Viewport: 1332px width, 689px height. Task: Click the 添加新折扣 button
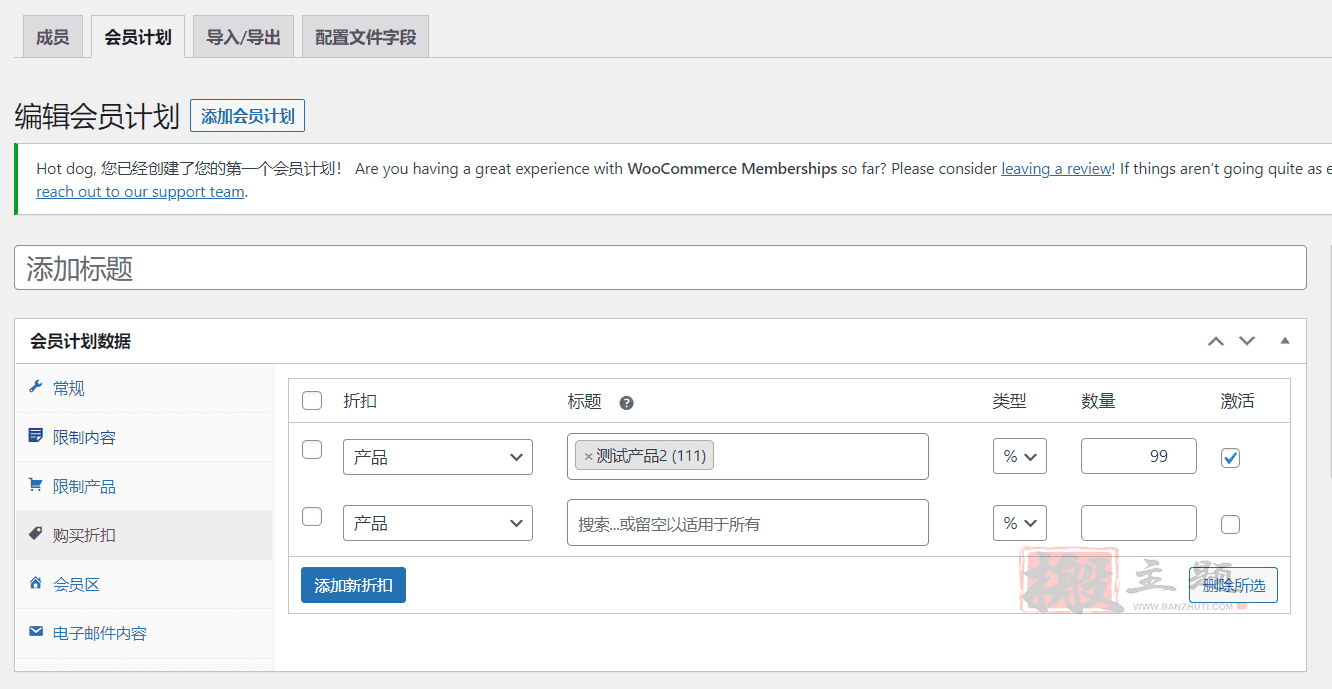pyautogui.click(x=353, y=585)
